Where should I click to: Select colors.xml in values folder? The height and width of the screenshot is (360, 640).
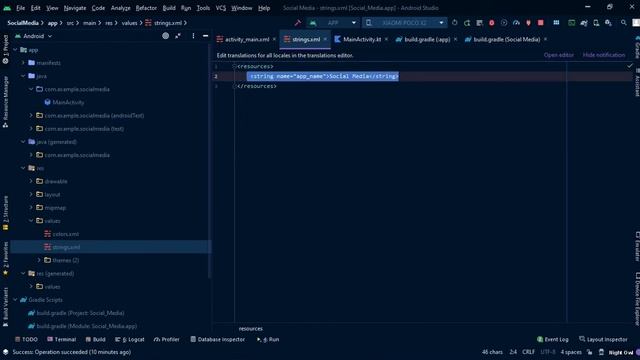coord(62,234)
